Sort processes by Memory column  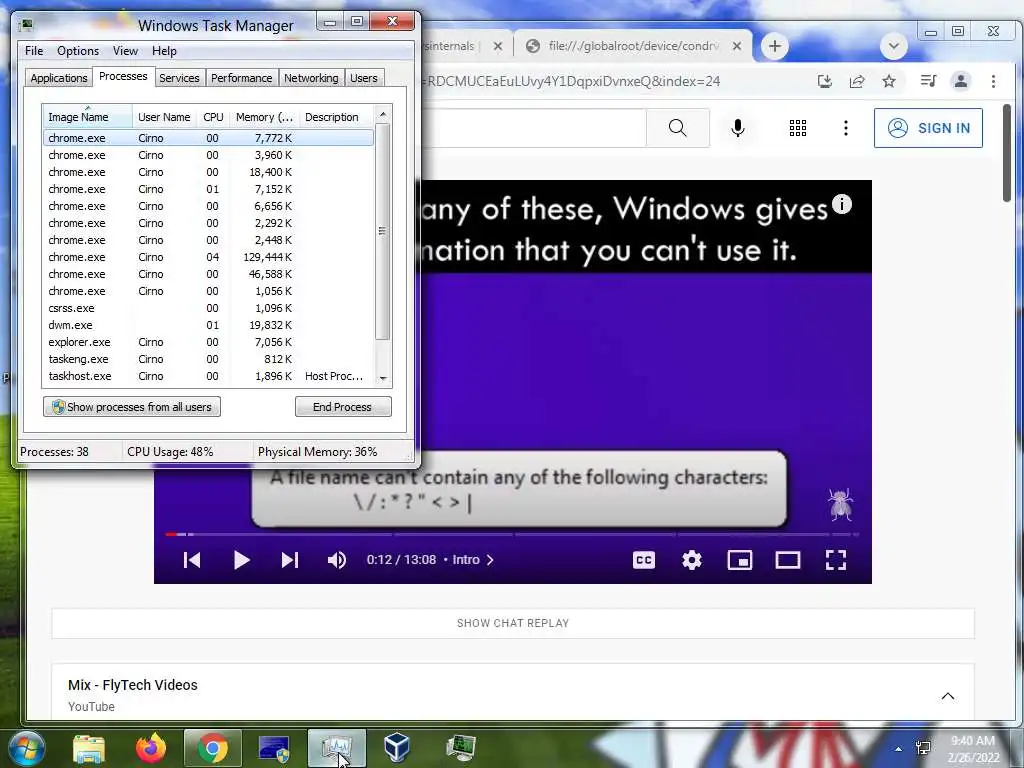[264, 117]
